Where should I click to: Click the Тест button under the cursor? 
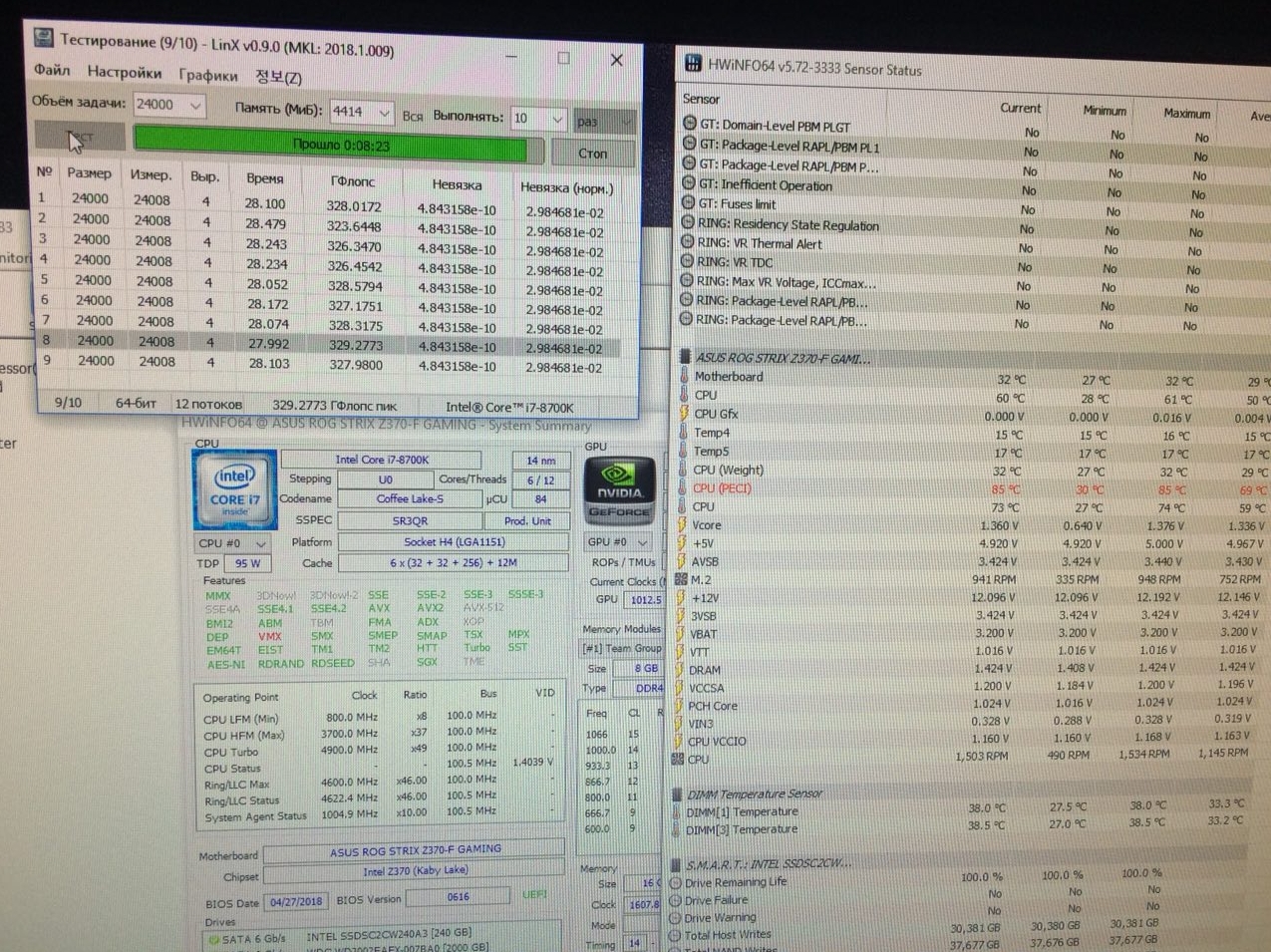click(x=80, y=137)
